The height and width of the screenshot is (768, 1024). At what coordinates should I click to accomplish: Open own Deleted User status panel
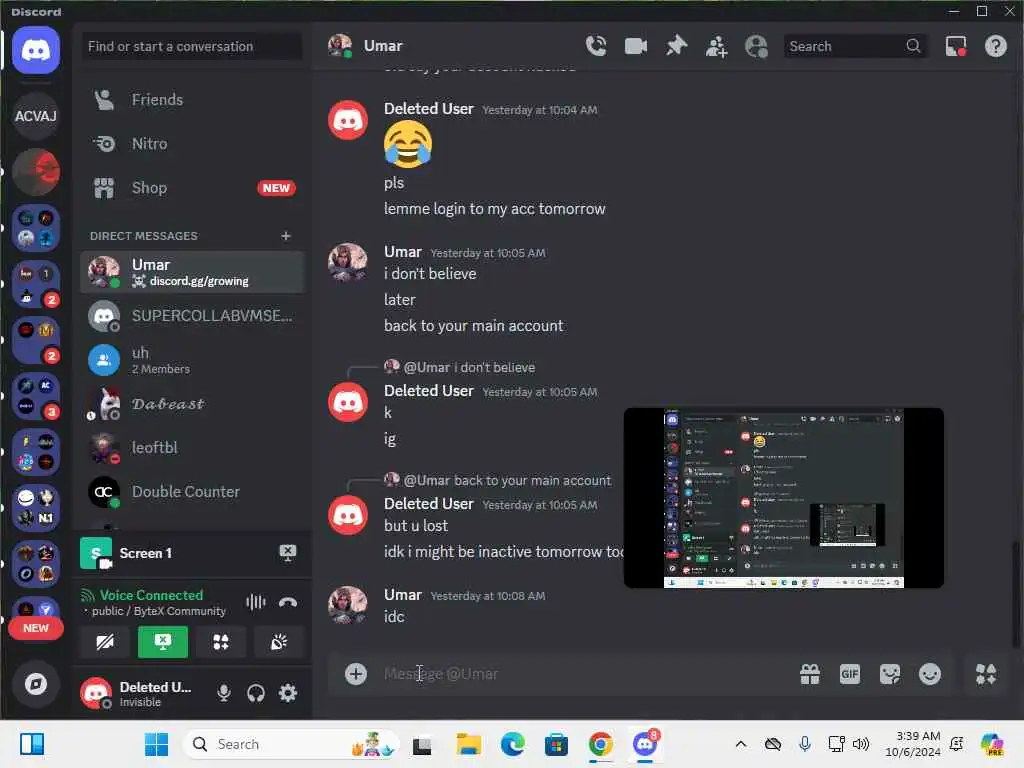(143, 693)
